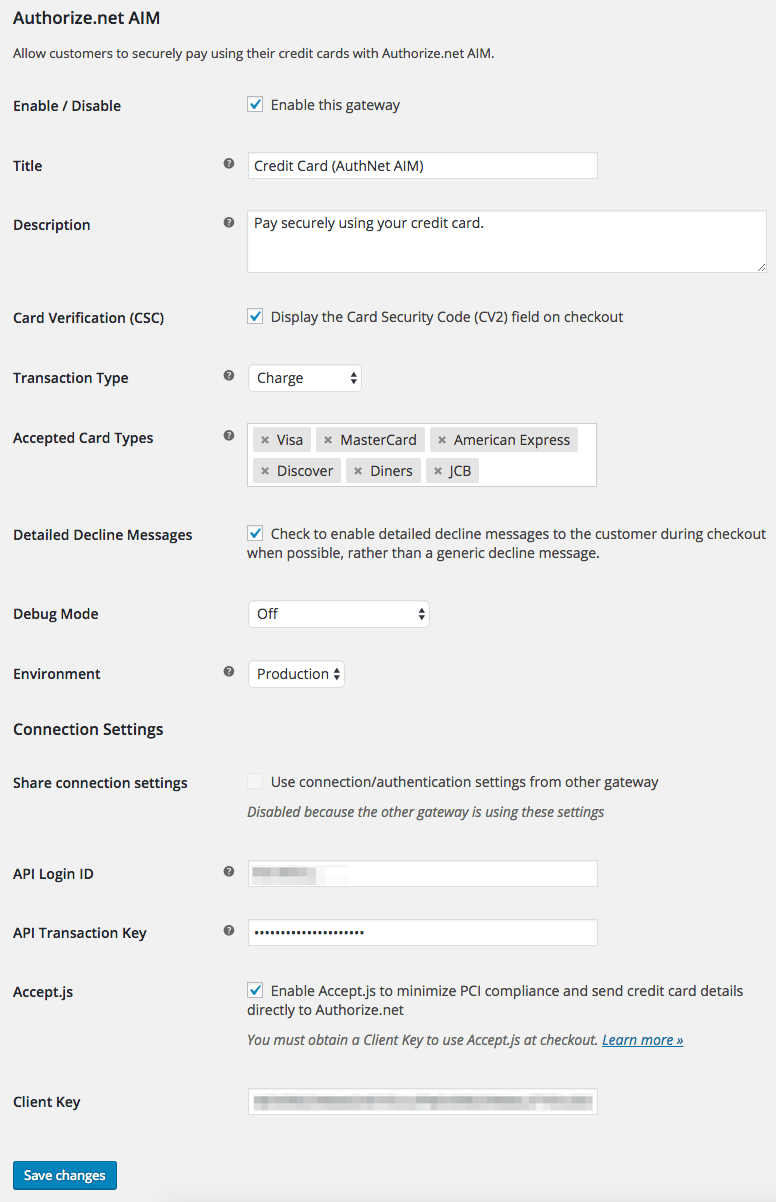776x1202 pixels.
Task: Open the Environment dropdown
Action: click(x=296, y=673)
